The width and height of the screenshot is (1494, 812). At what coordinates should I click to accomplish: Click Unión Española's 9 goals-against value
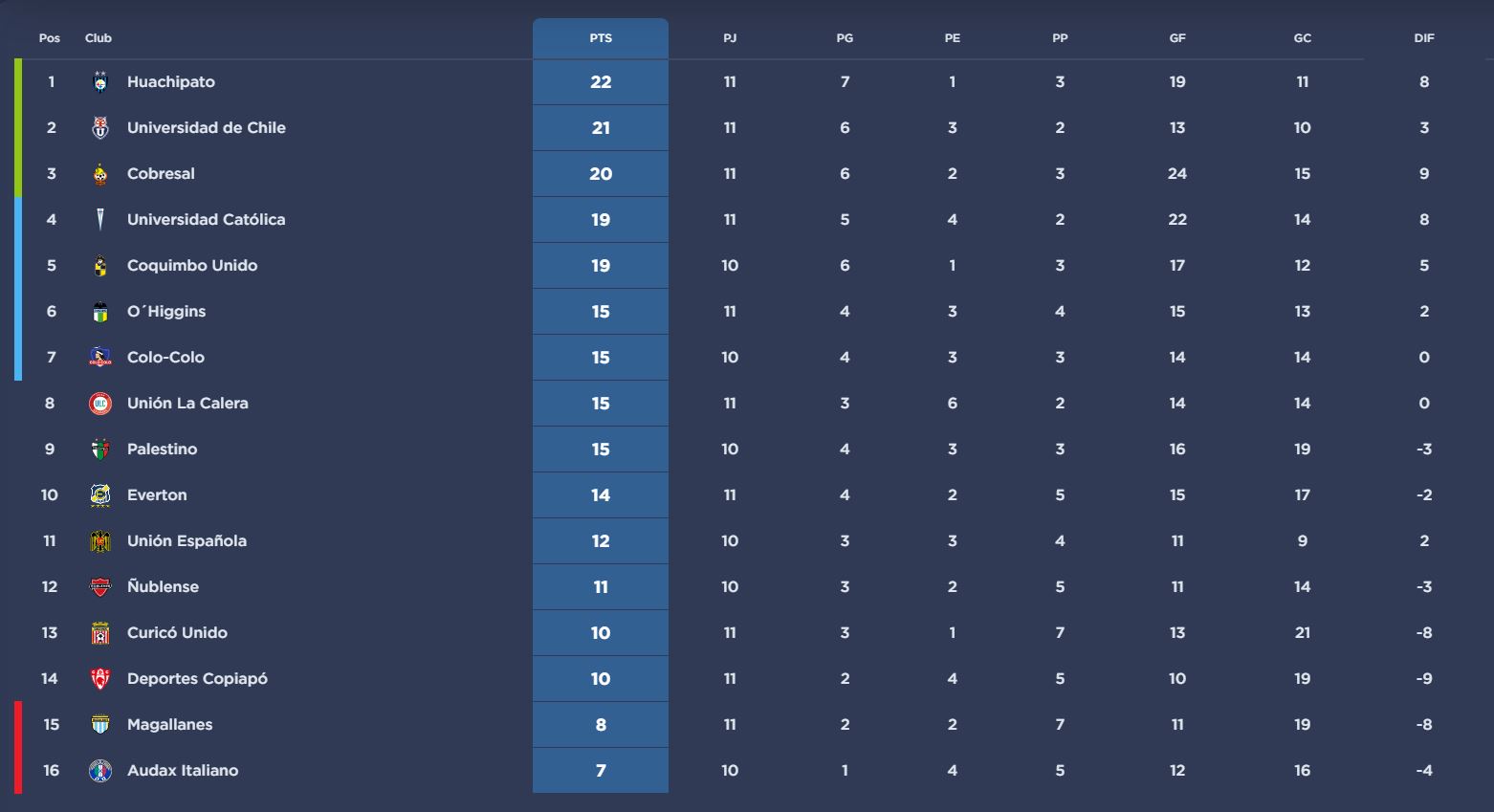[1303, 541]
